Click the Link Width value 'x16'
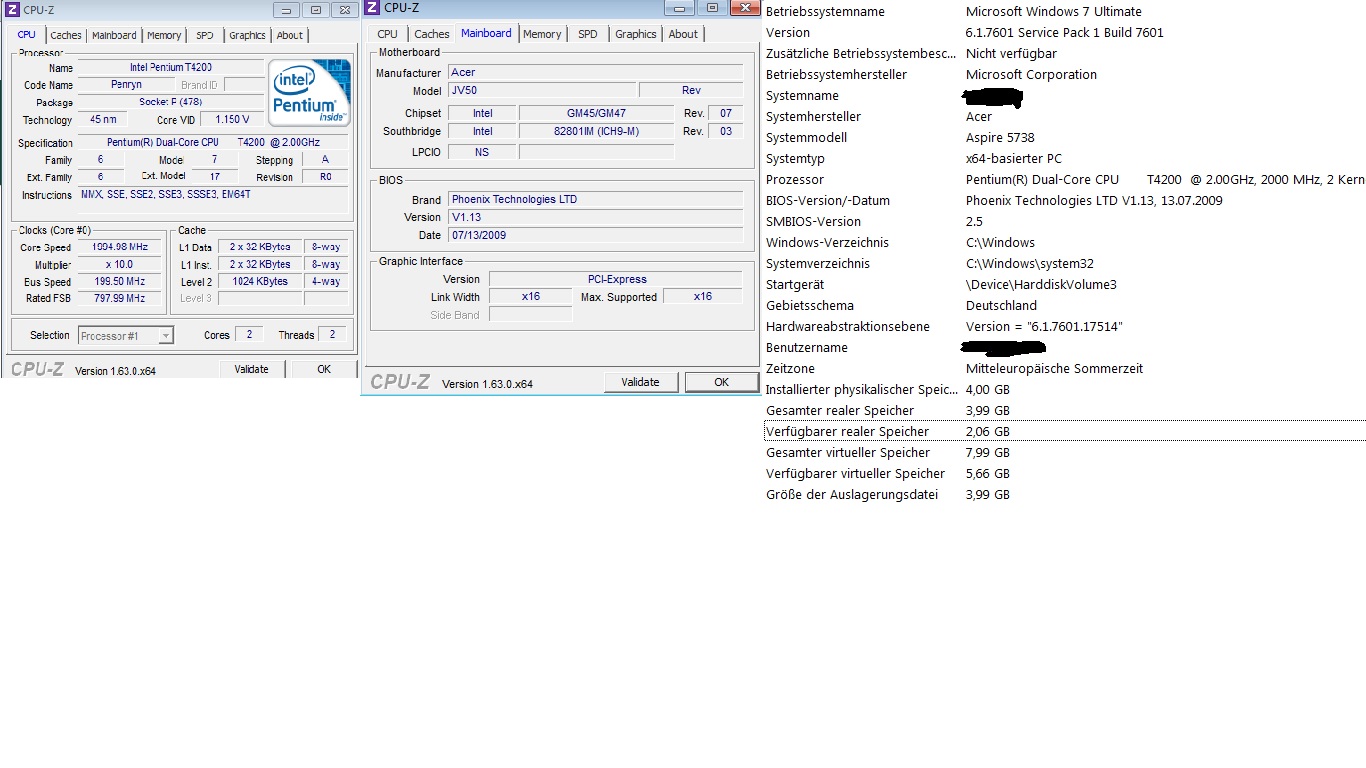This screenshot has height=768, width=1366. 531,297
